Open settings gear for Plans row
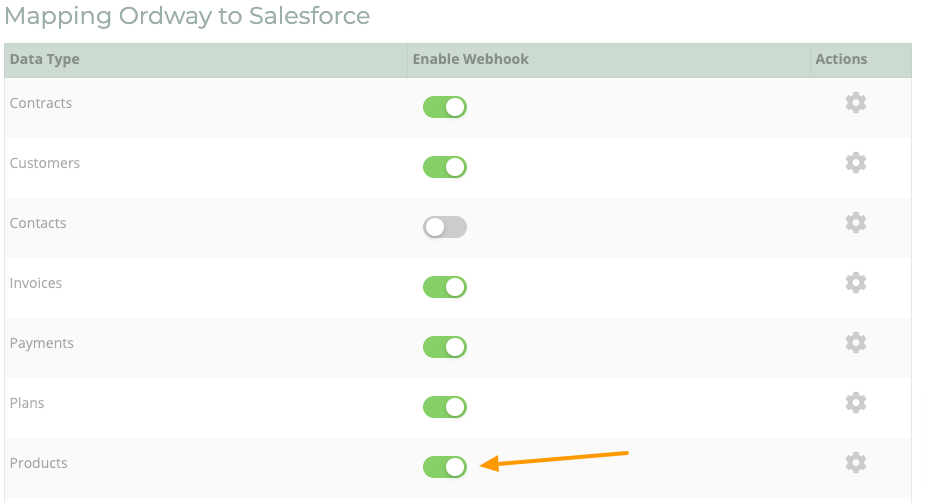The height and width of the screenshot is (503, 927). 855,403
